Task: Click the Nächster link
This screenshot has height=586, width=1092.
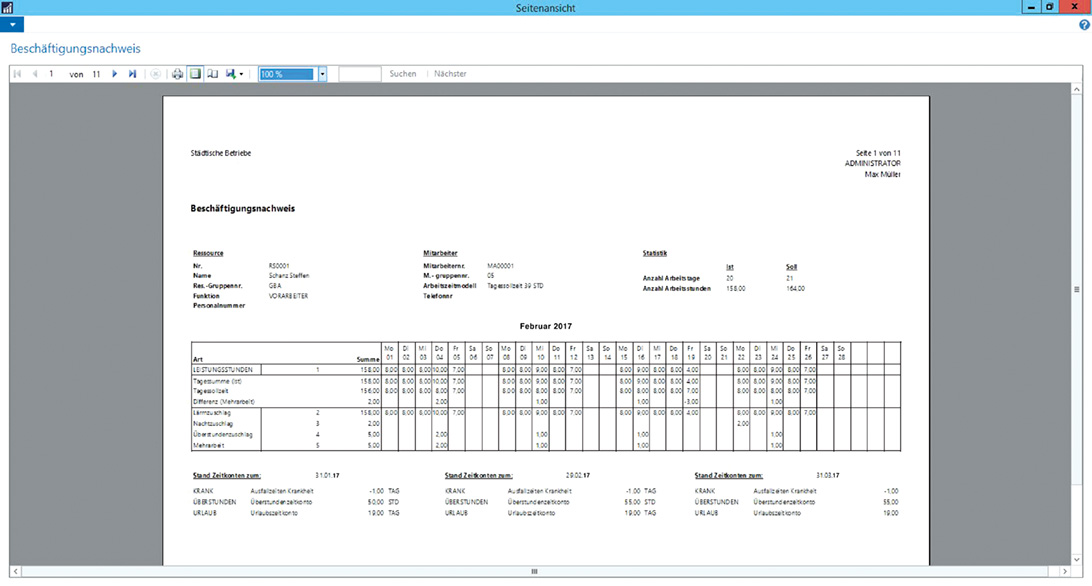Action: click(450, 74)
